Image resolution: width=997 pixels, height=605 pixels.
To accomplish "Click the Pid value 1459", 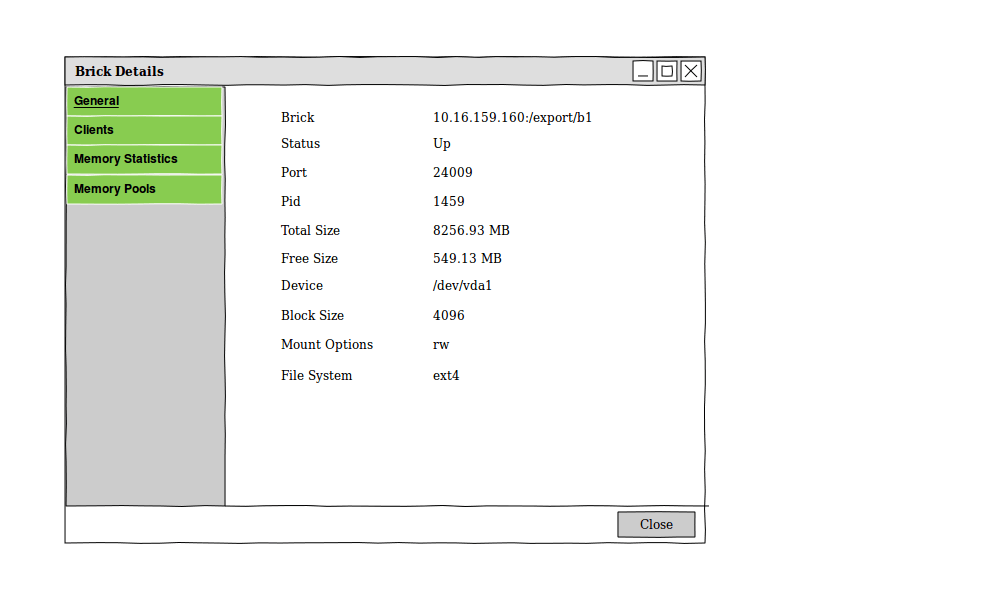I will 449,202.
